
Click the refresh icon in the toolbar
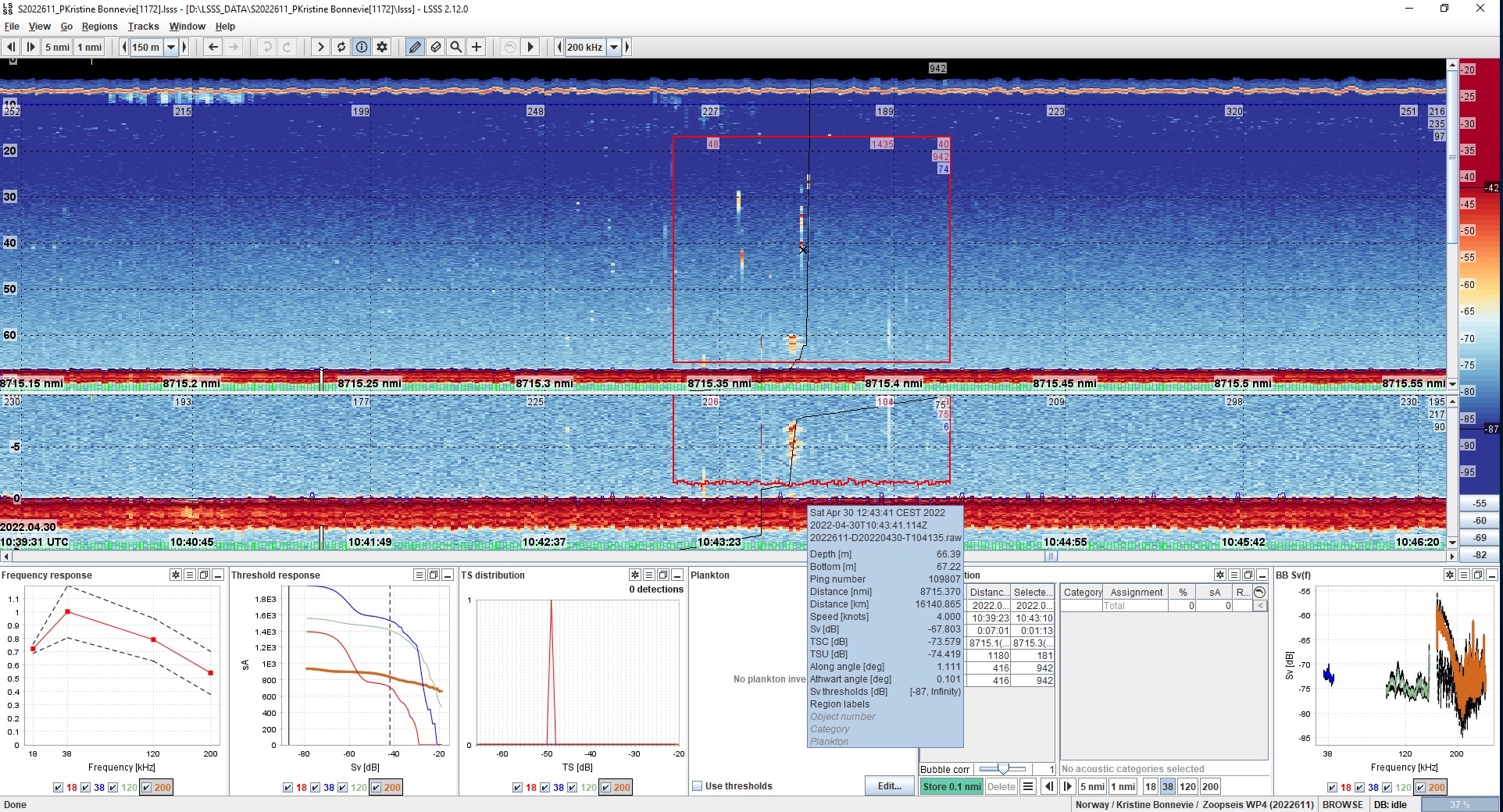point(341,47)
